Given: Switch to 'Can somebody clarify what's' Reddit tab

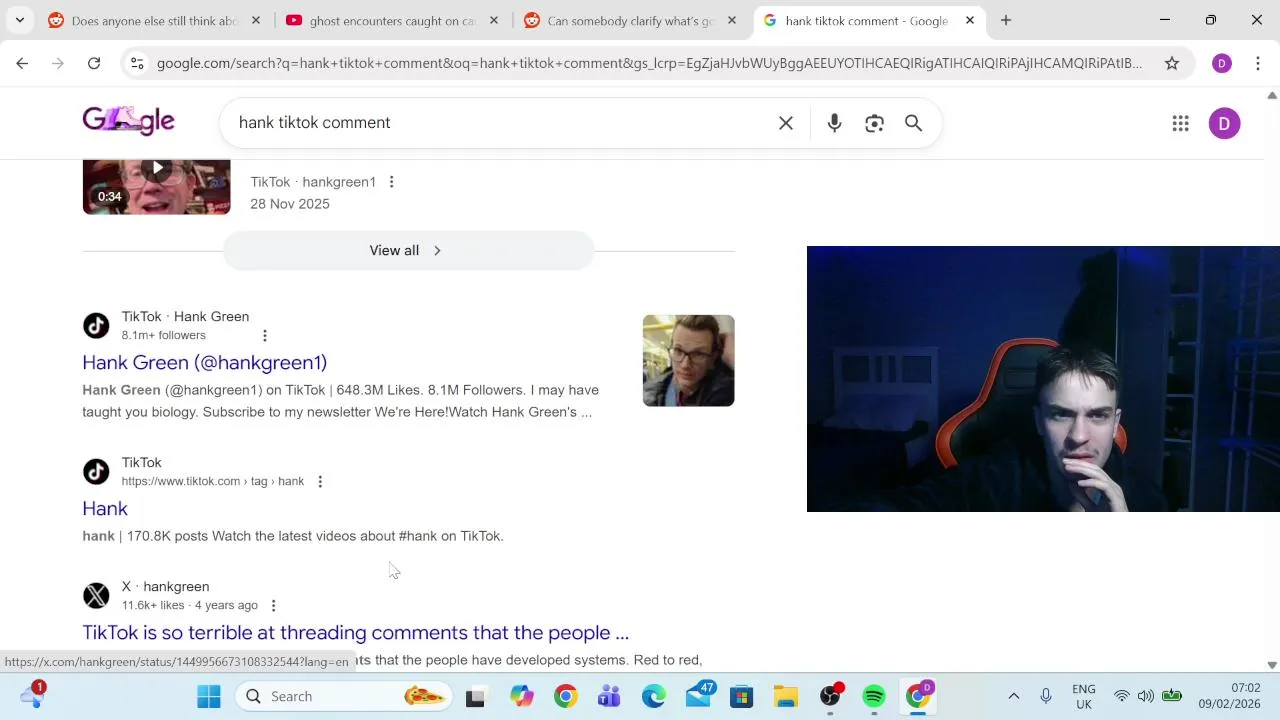Looking at the screenshot, I should click(x=619, y=20).
